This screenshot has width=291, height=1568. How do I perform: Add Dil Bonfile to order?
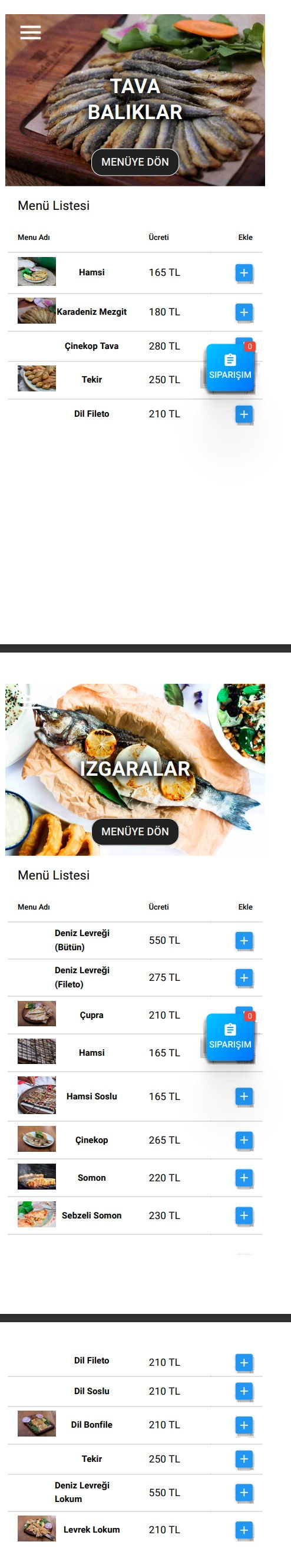pyautogui.click(x=243, y=1425)
